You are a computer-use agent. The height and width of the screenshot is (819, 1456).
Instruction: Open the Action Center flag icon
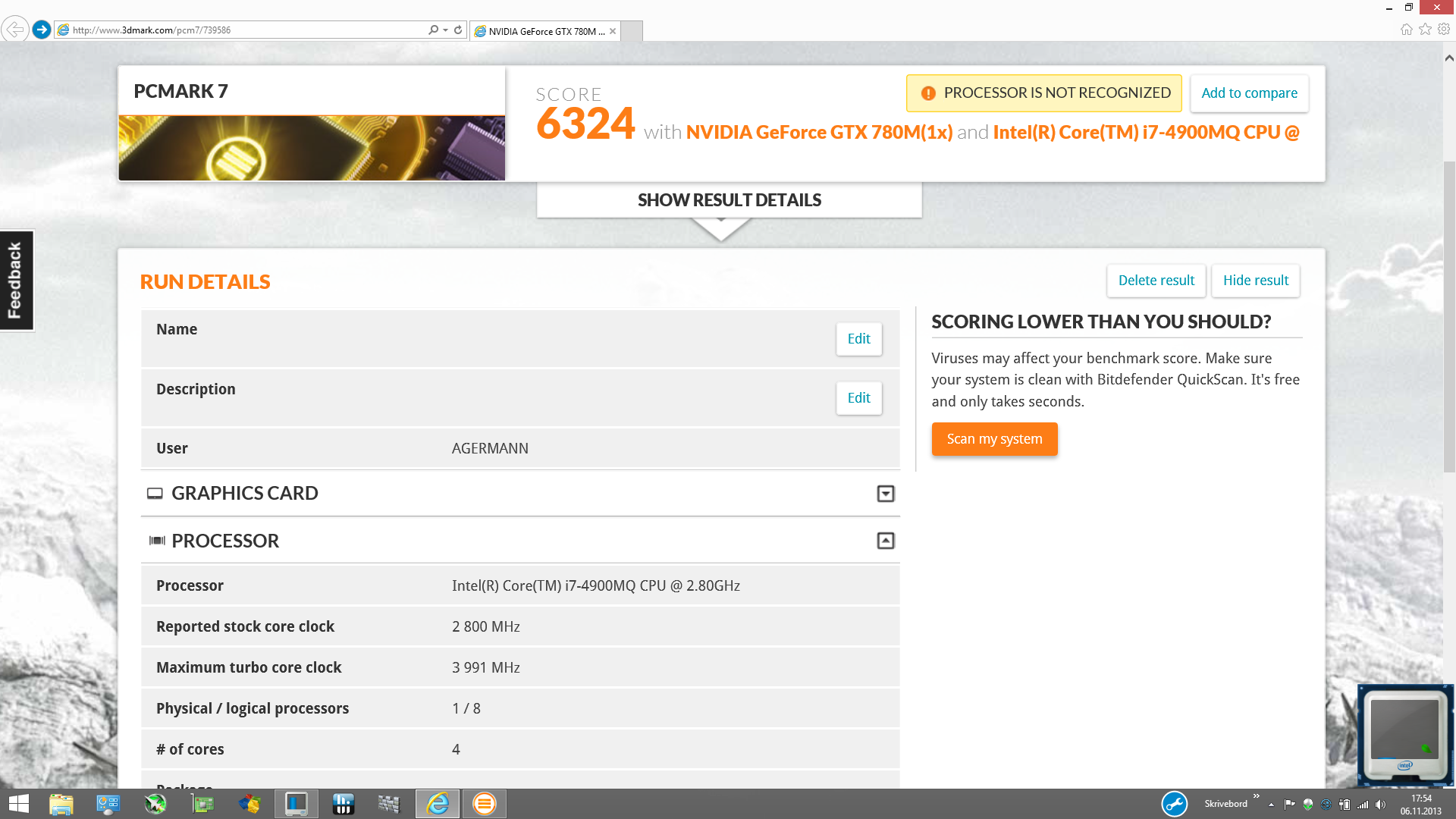coord(1289,805)
